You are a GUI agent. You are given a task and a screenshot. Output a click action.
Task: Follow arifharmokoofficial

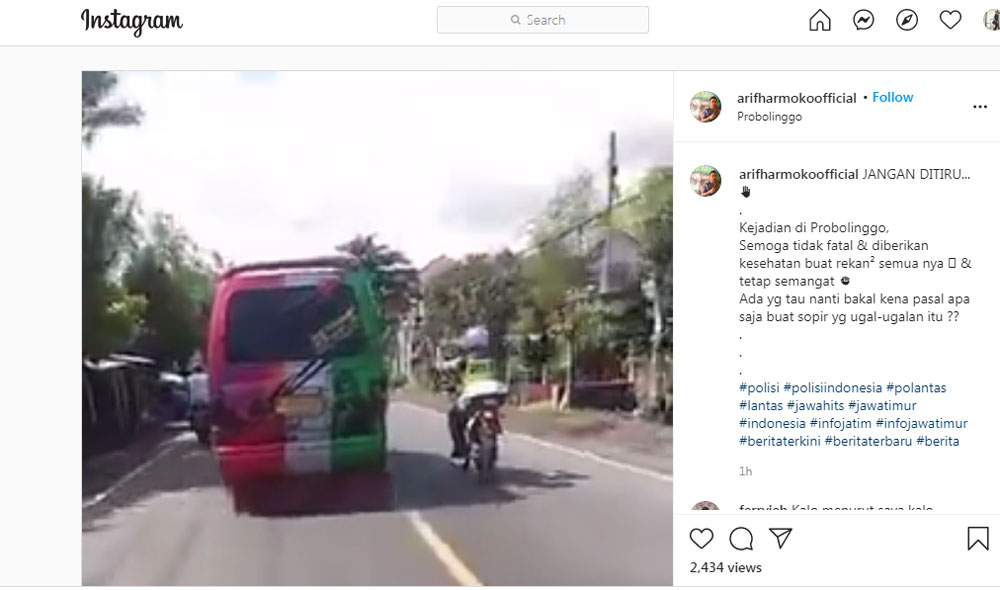tap(892, 98)
